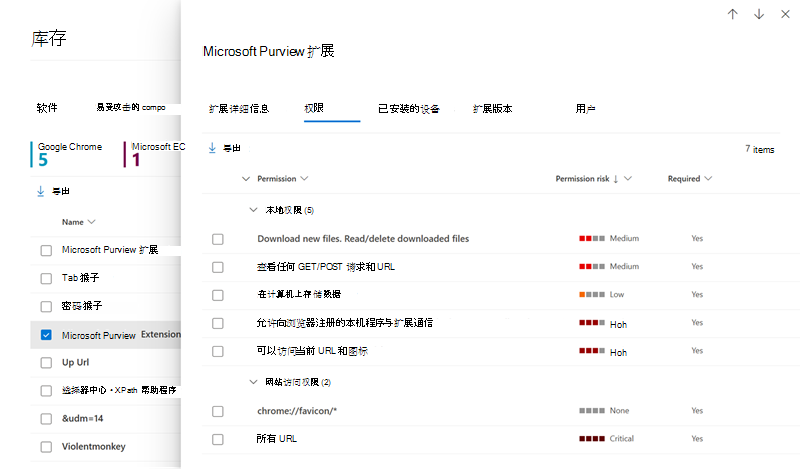Click the Permission risk sort arrow icon

616,179
